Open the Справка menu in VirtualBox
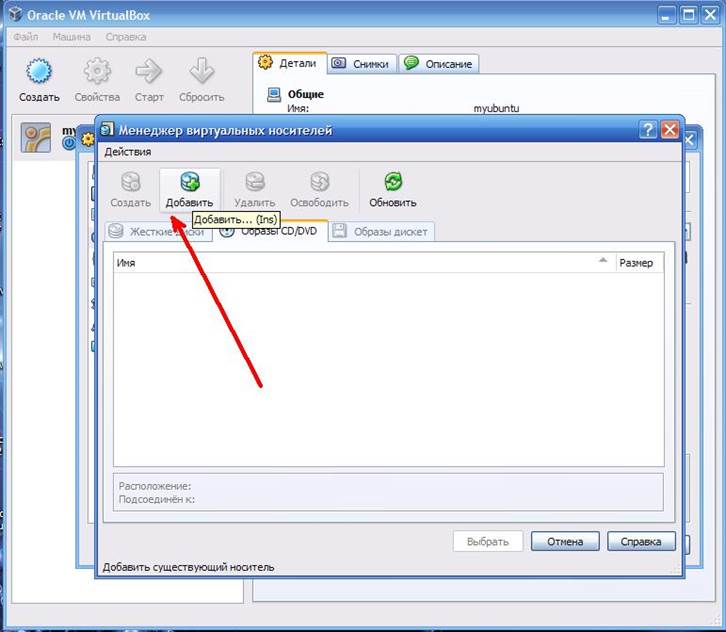 (x=125, y=37)
